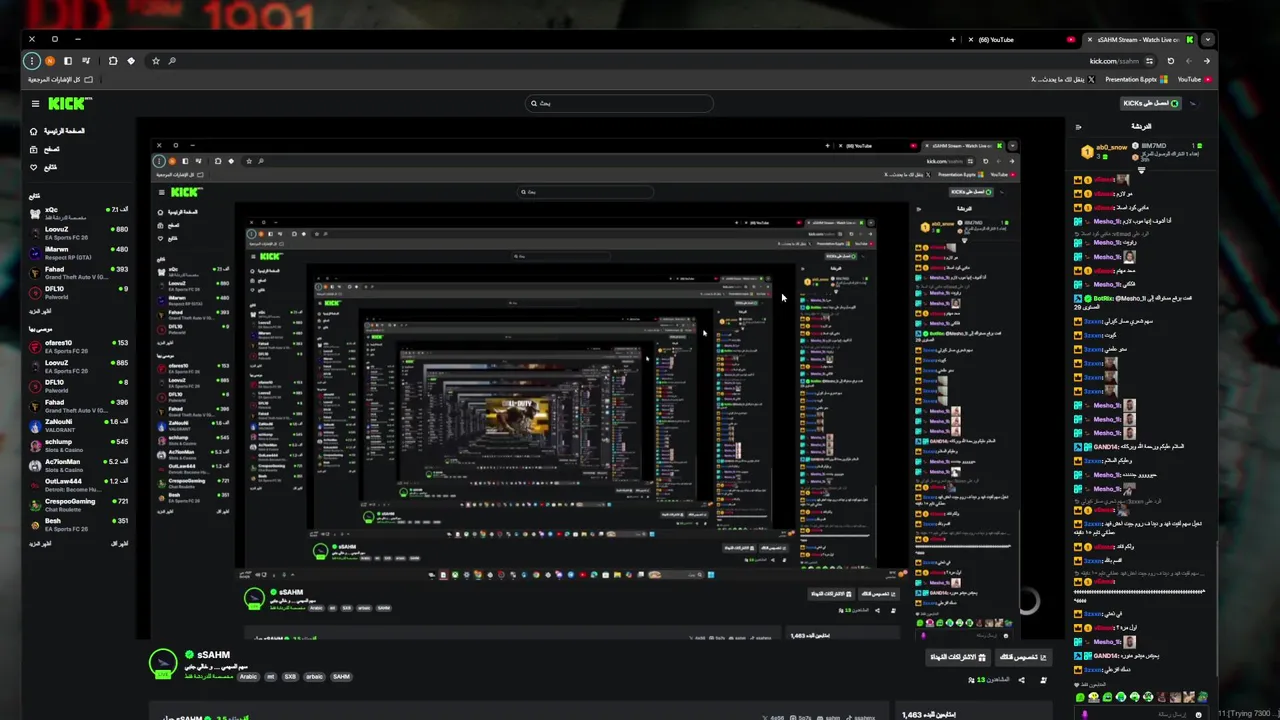Open OutLaw444 channel in the sidebar
This screenshot has width=1280, height=720.
pyautogui.click(x=79, y=485)
